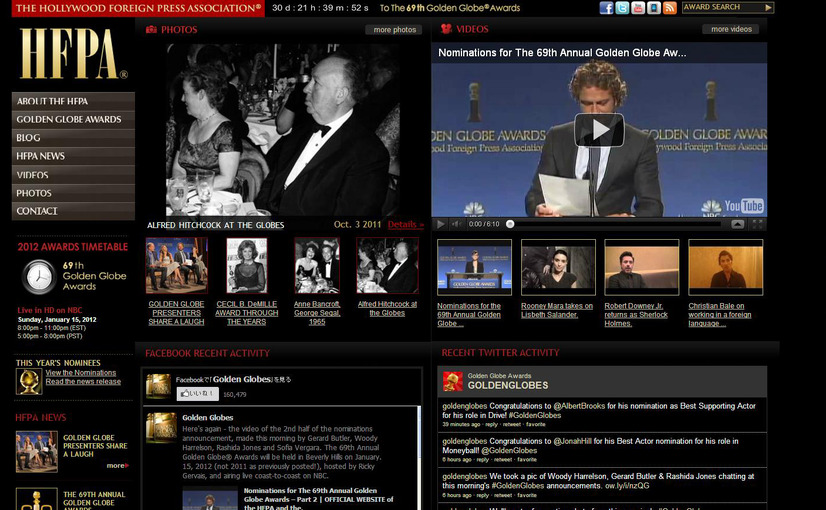Click the more photos button

394,30
